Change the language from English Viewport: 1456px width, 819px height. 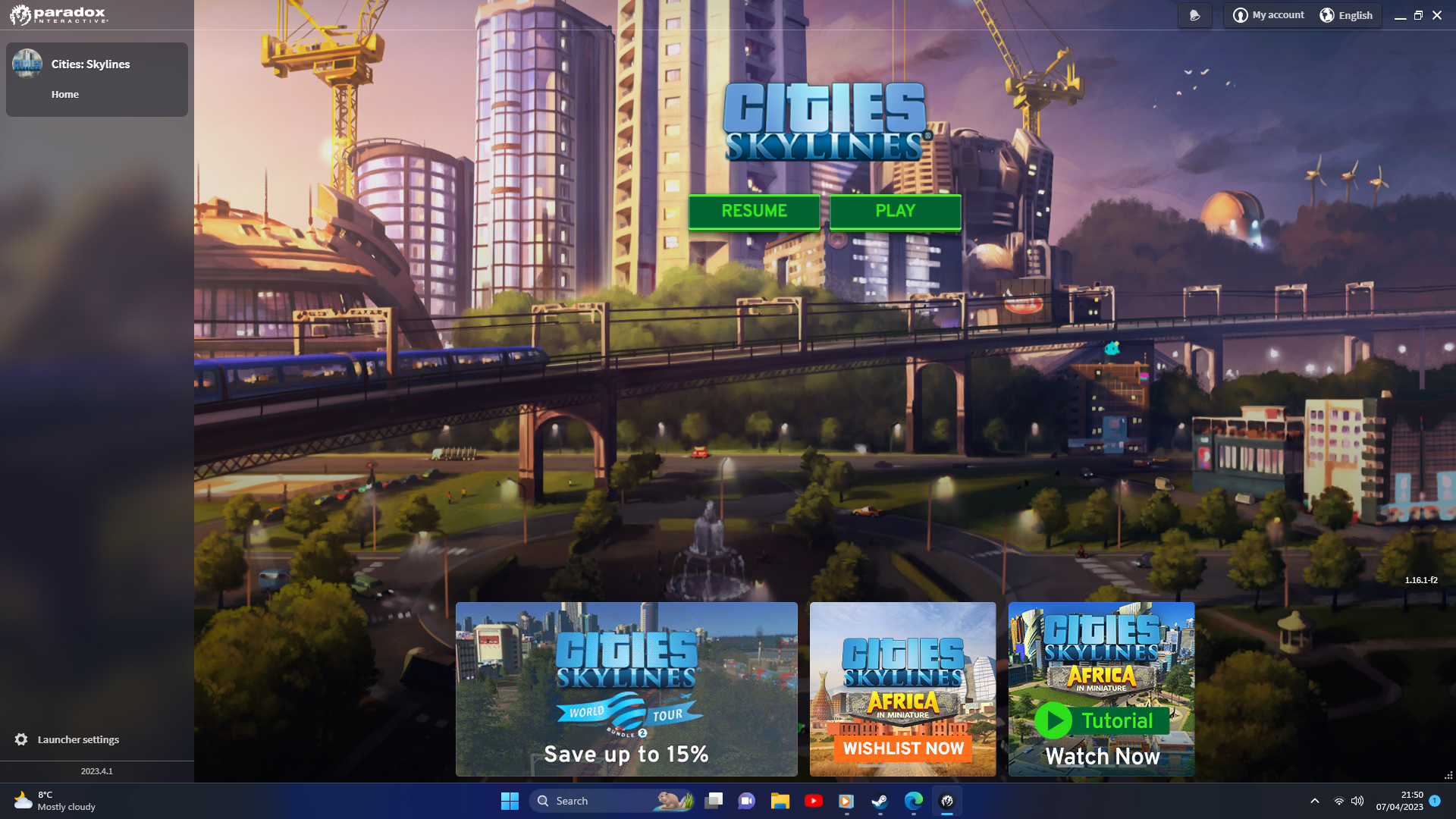tap(1347, 15)
